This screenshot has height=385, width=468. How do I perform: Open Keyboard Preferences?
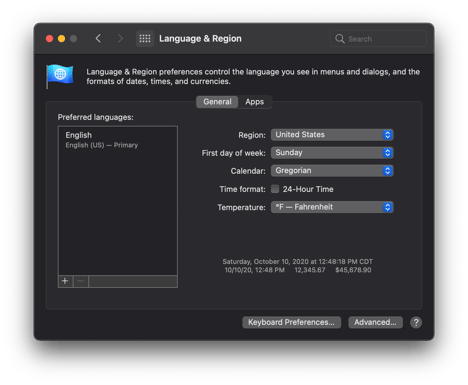coord(291,322)
